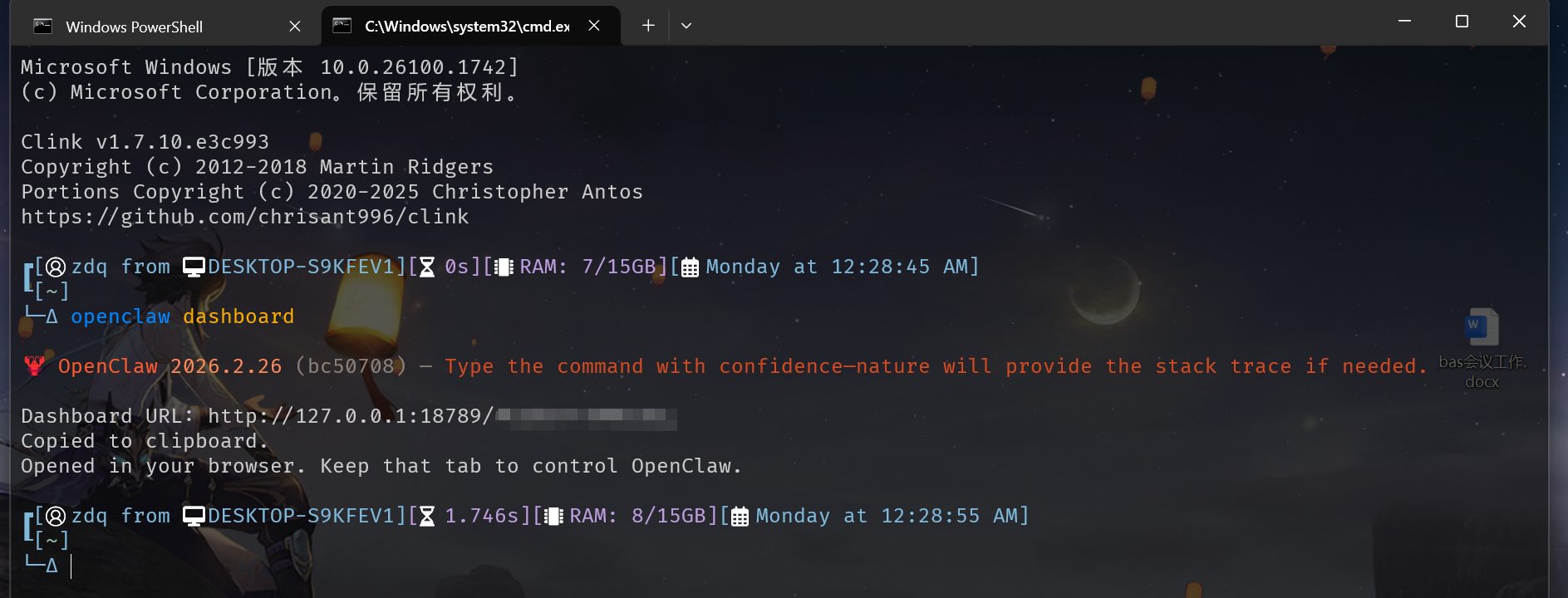Click the 'dashboard' argument text
1568x598 pixels.
(x=238, y=316)
